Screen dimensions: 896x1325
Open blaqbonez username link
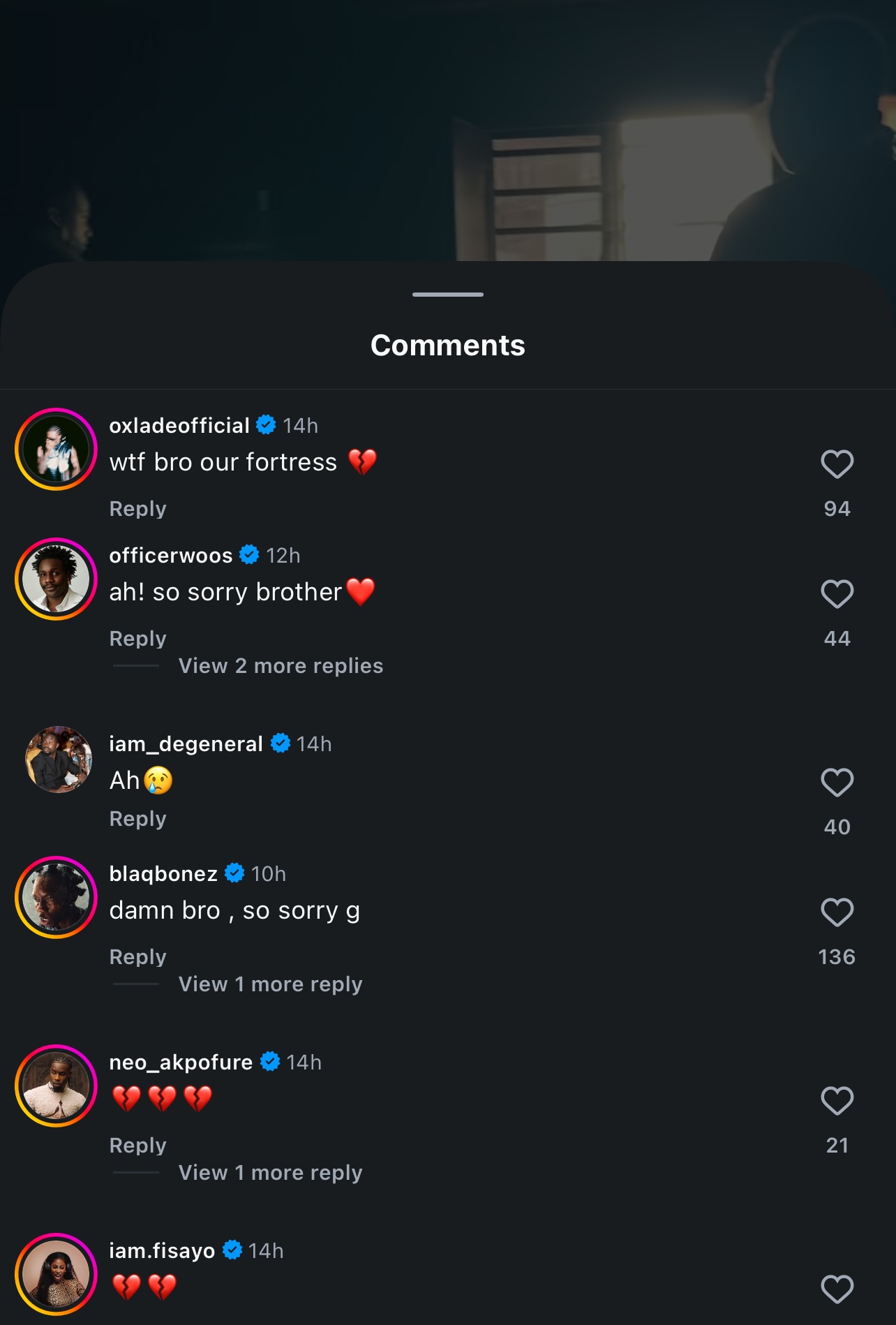tap(163, 874)
